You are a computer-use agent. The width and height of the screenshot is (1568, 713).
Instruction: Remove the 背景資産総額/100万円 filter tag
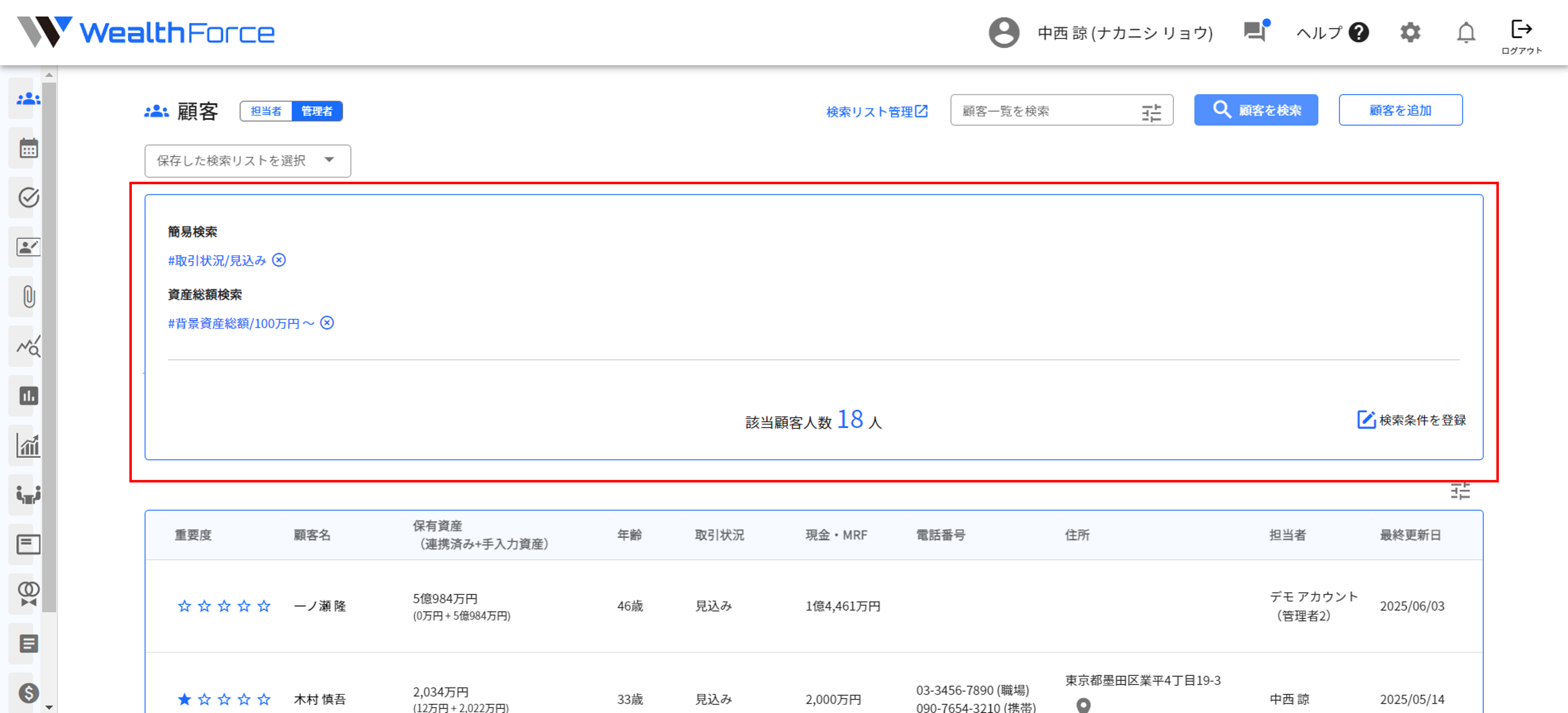[327, 323]
